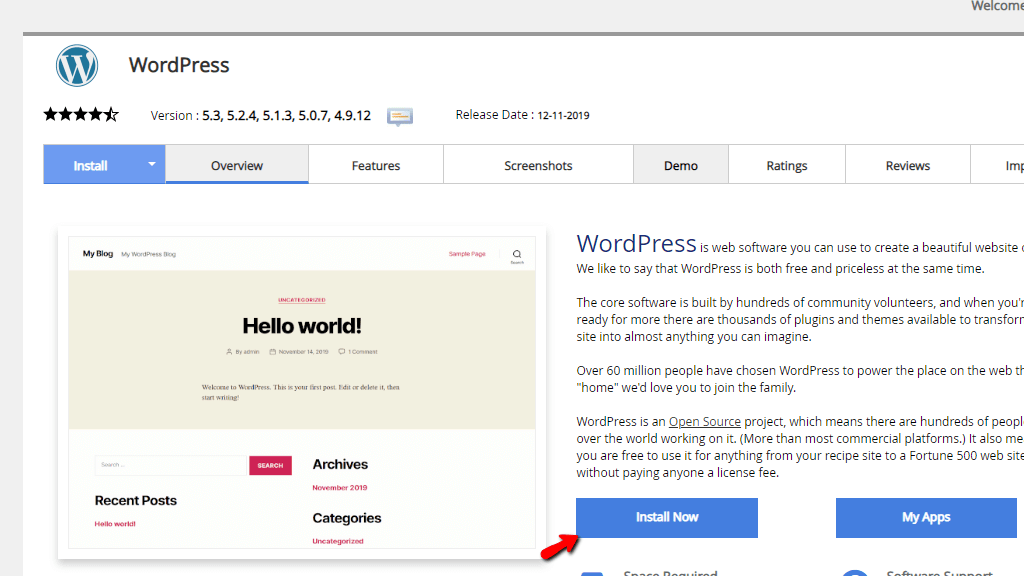Click the WordPress logo icon

click(x=77, y=65)
